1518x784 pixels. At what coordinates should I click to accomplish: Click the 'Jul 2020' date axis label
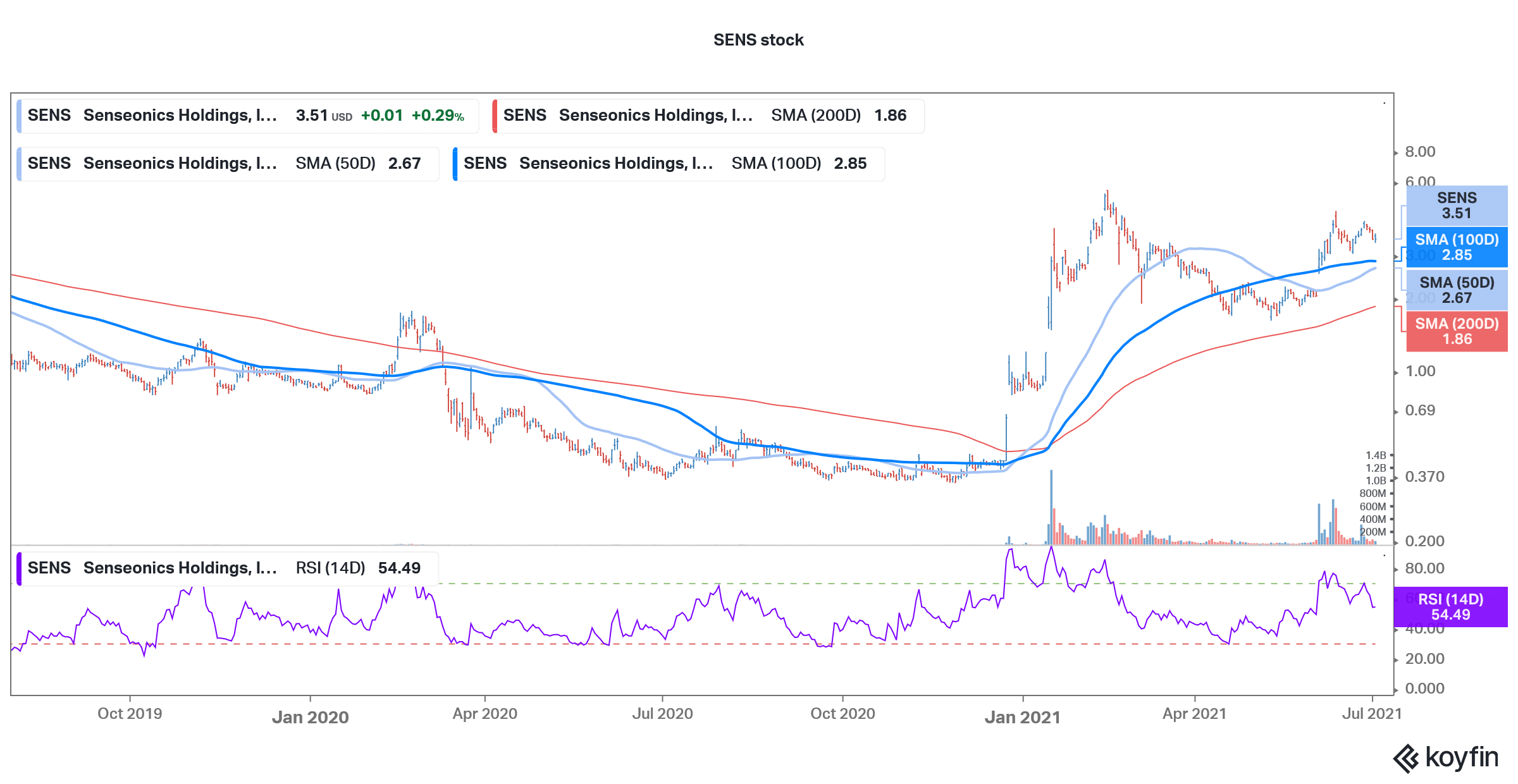tap(662, 714)
